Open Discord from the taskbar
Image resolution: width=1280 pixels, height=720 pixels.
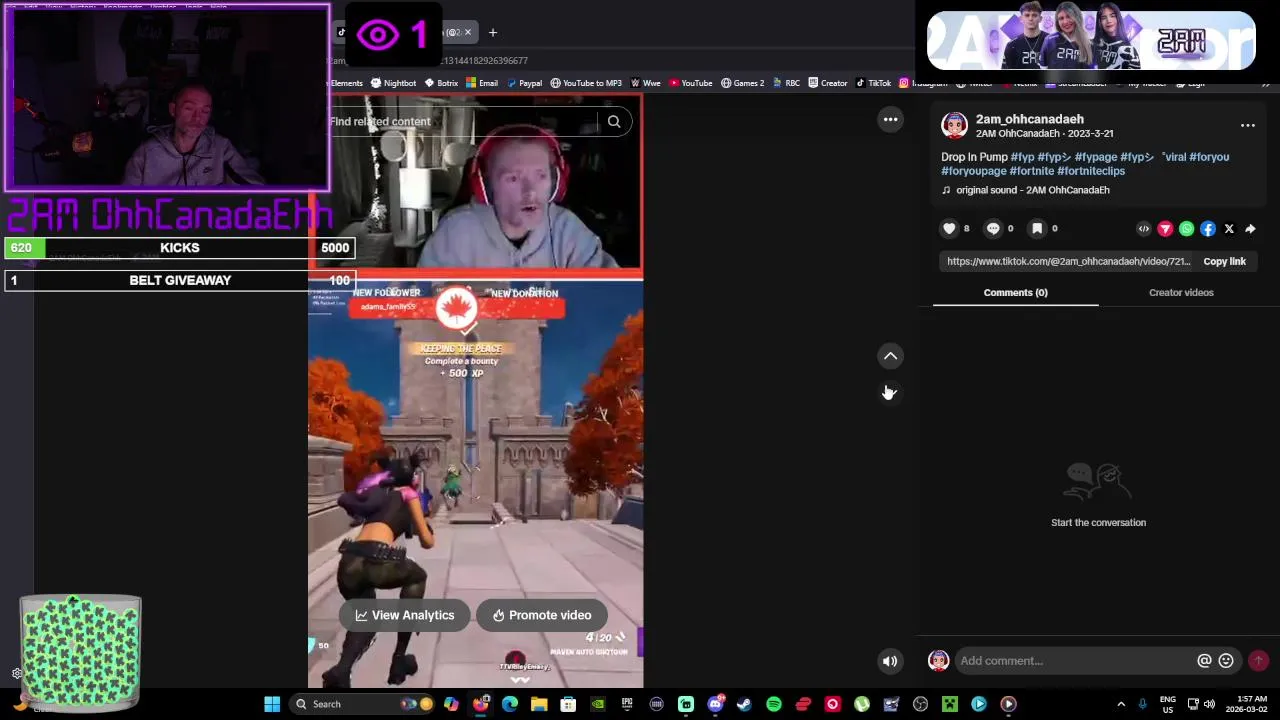coord(715,704)
